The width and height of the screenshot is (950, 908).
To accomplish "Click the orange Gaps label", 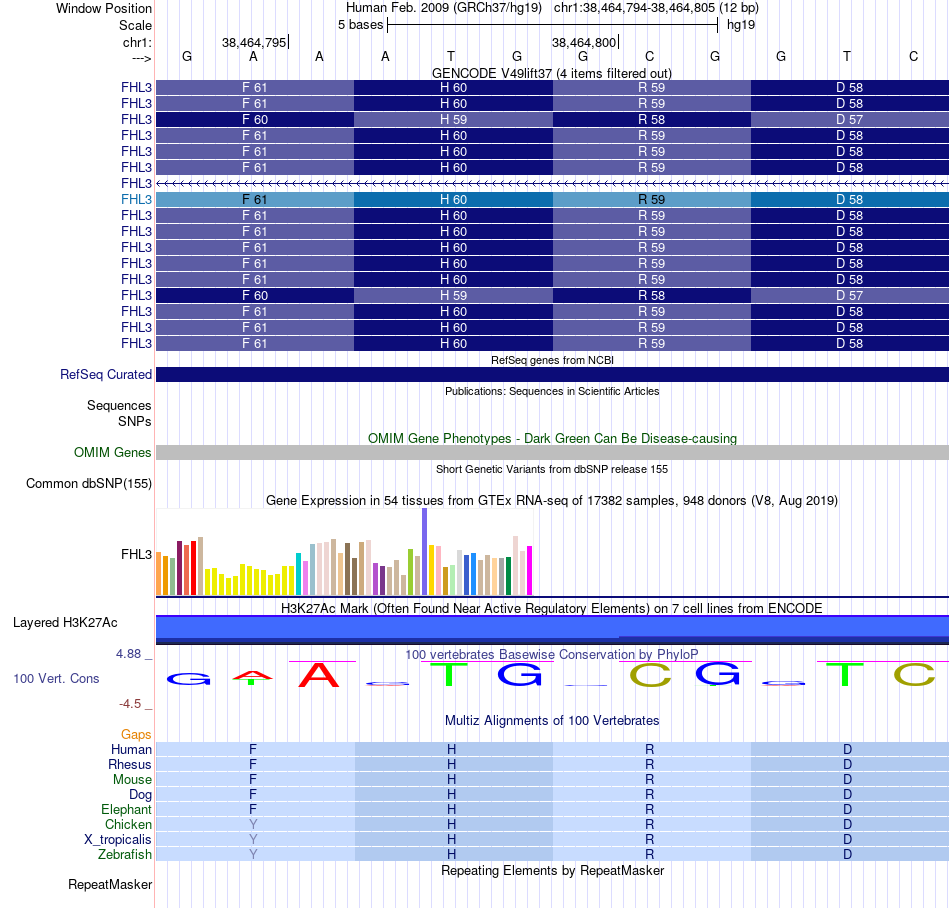I will tap(136, 734).
